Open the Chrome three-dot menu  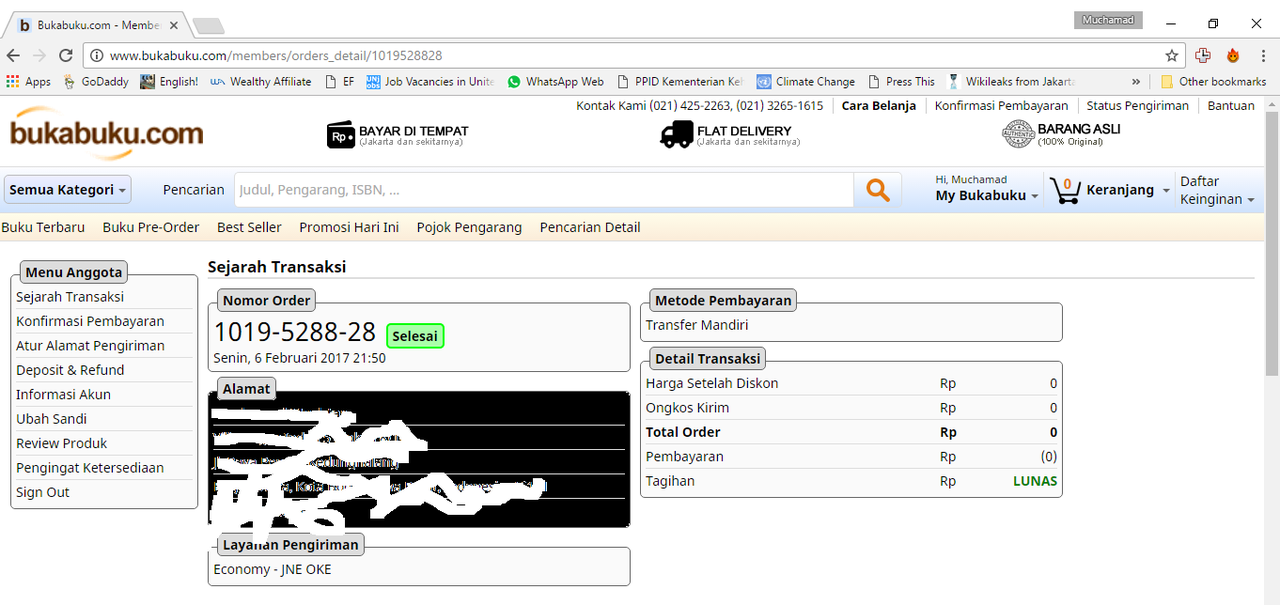pos(1261,56)
